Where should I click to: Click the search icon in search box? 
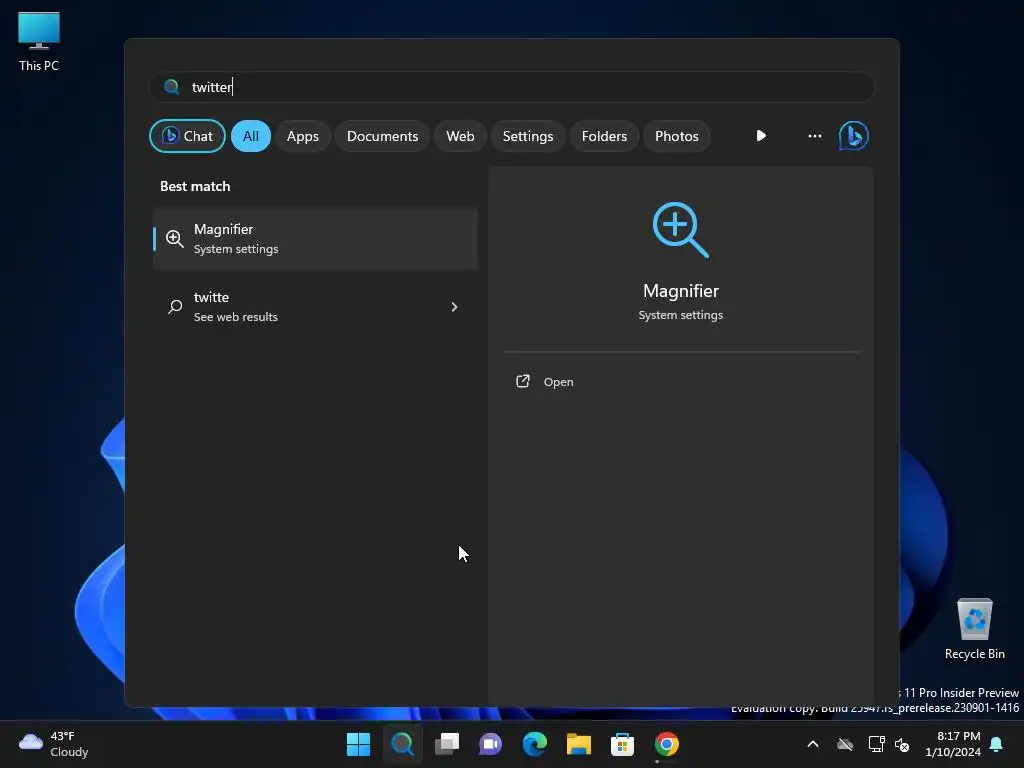pyautogui.click(x=172, y=87)
